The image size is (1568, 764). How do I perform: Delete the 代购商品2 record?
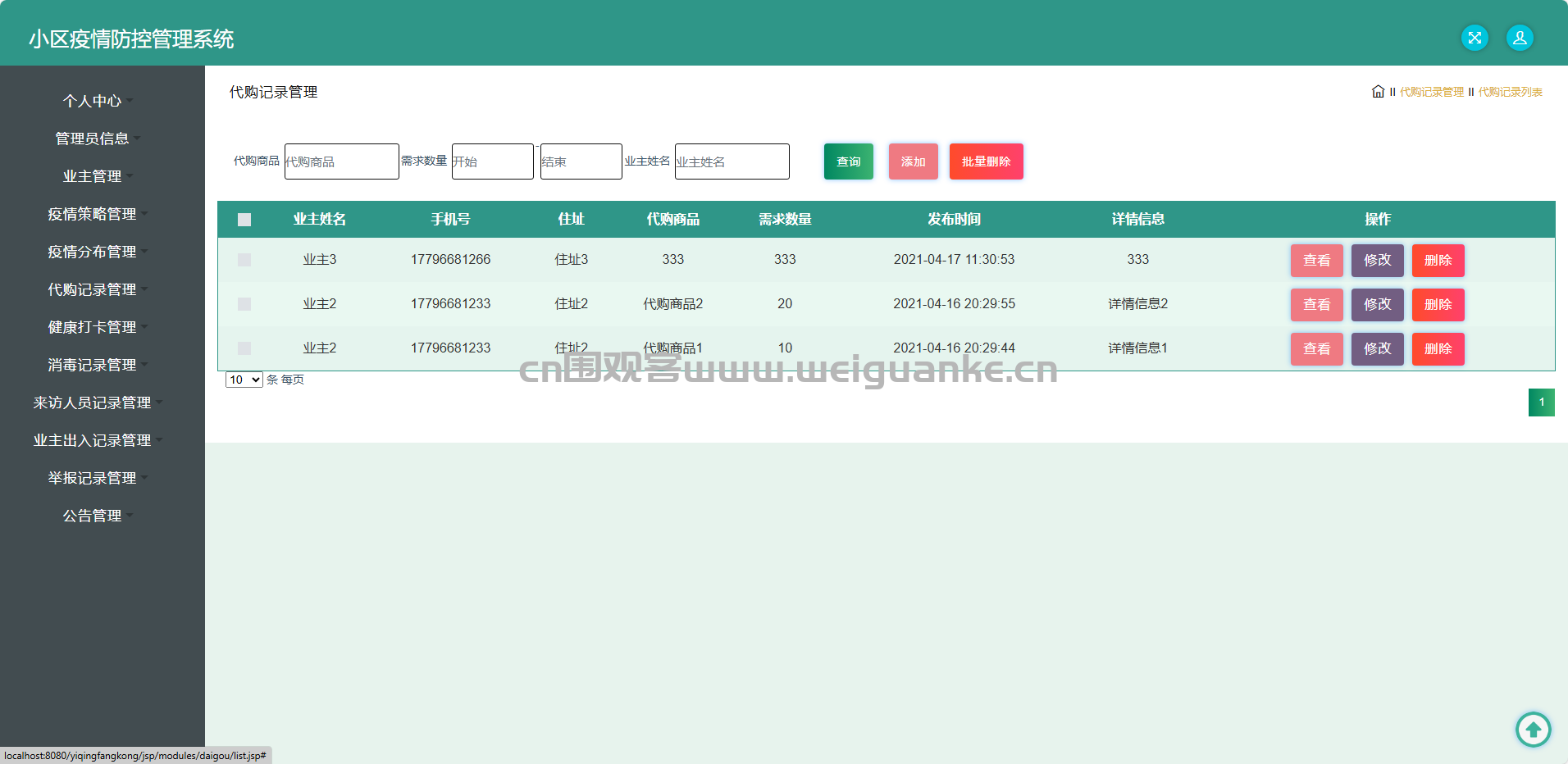tap(1438, 305)
